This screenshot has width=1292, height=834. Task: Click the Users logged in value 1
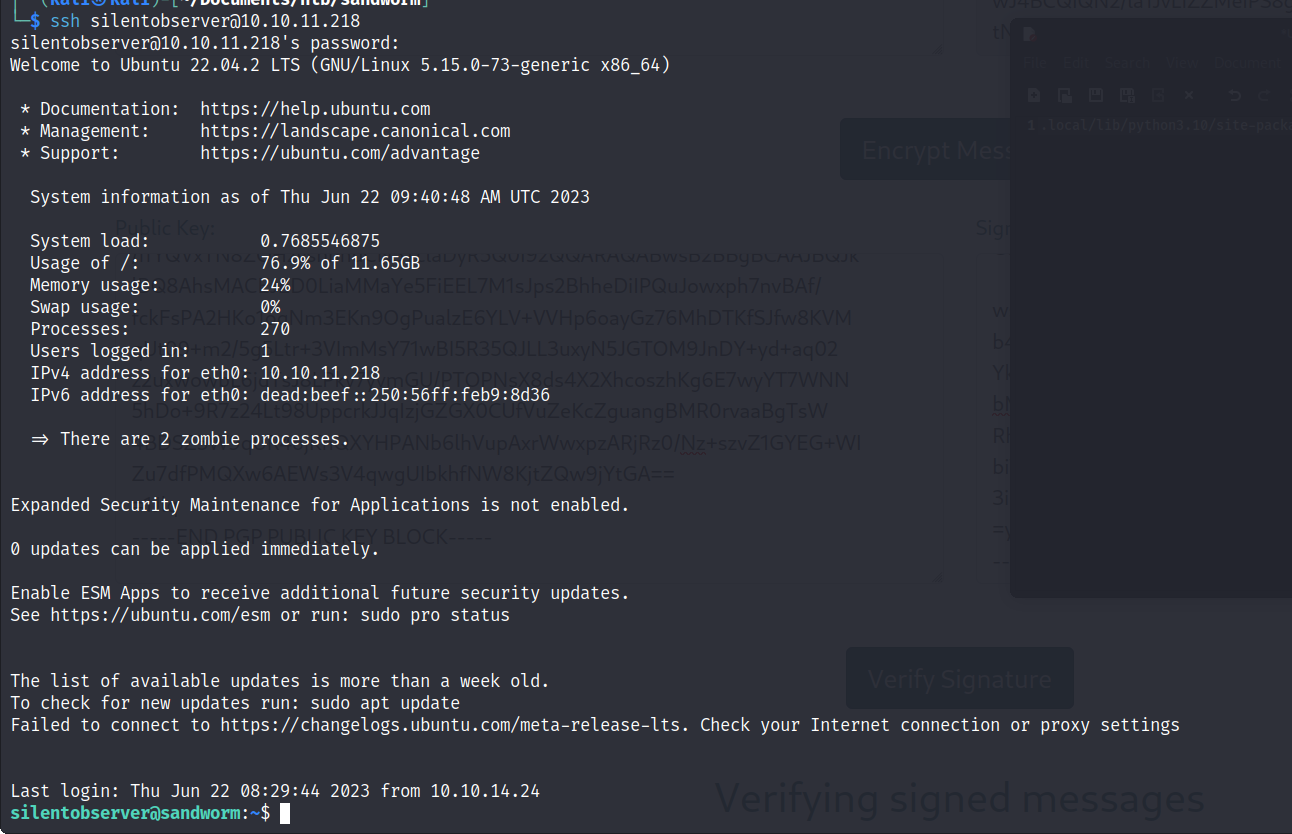pos(265,351)
